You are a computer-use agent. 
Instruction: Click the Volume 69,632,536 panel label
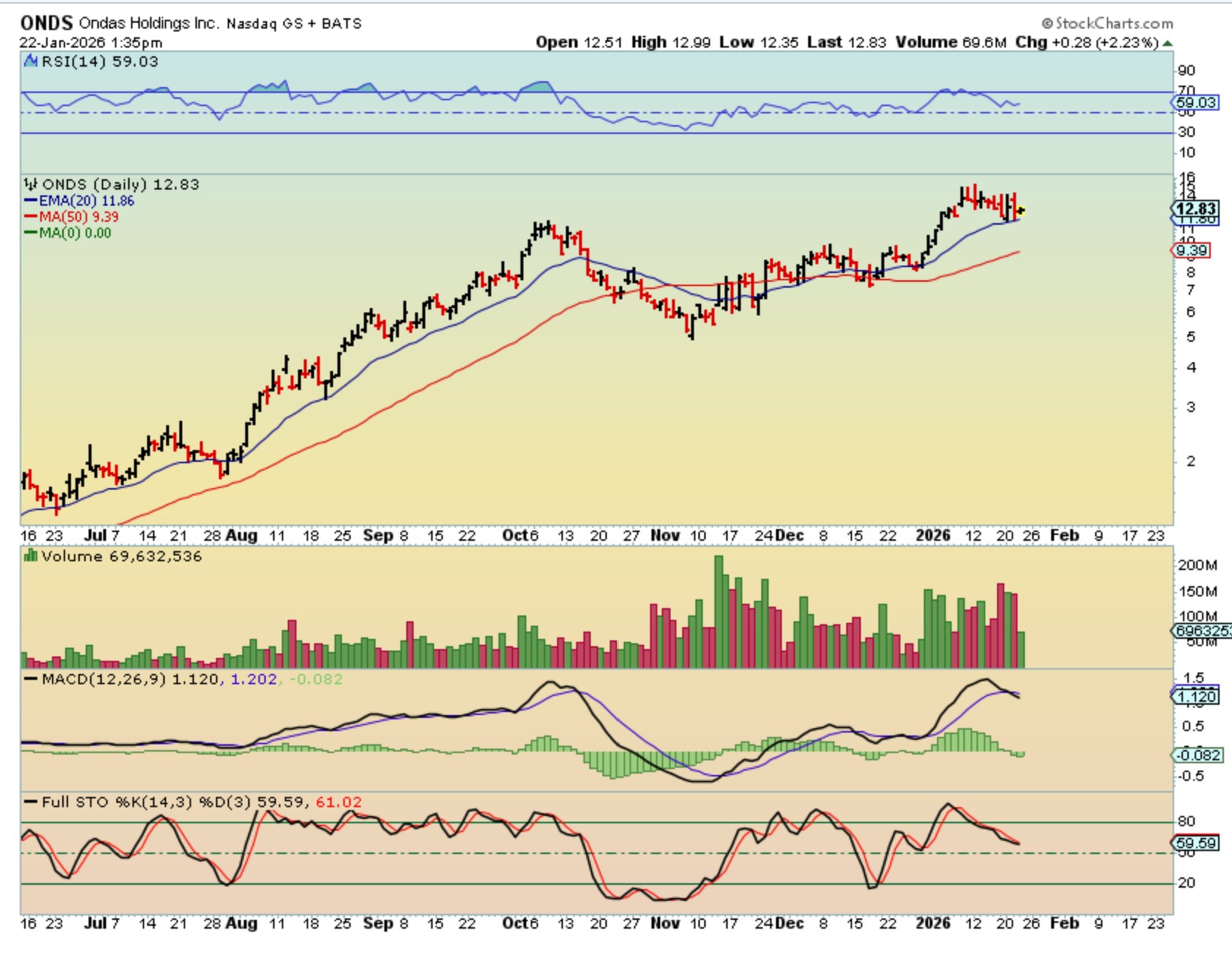(122, 556)
